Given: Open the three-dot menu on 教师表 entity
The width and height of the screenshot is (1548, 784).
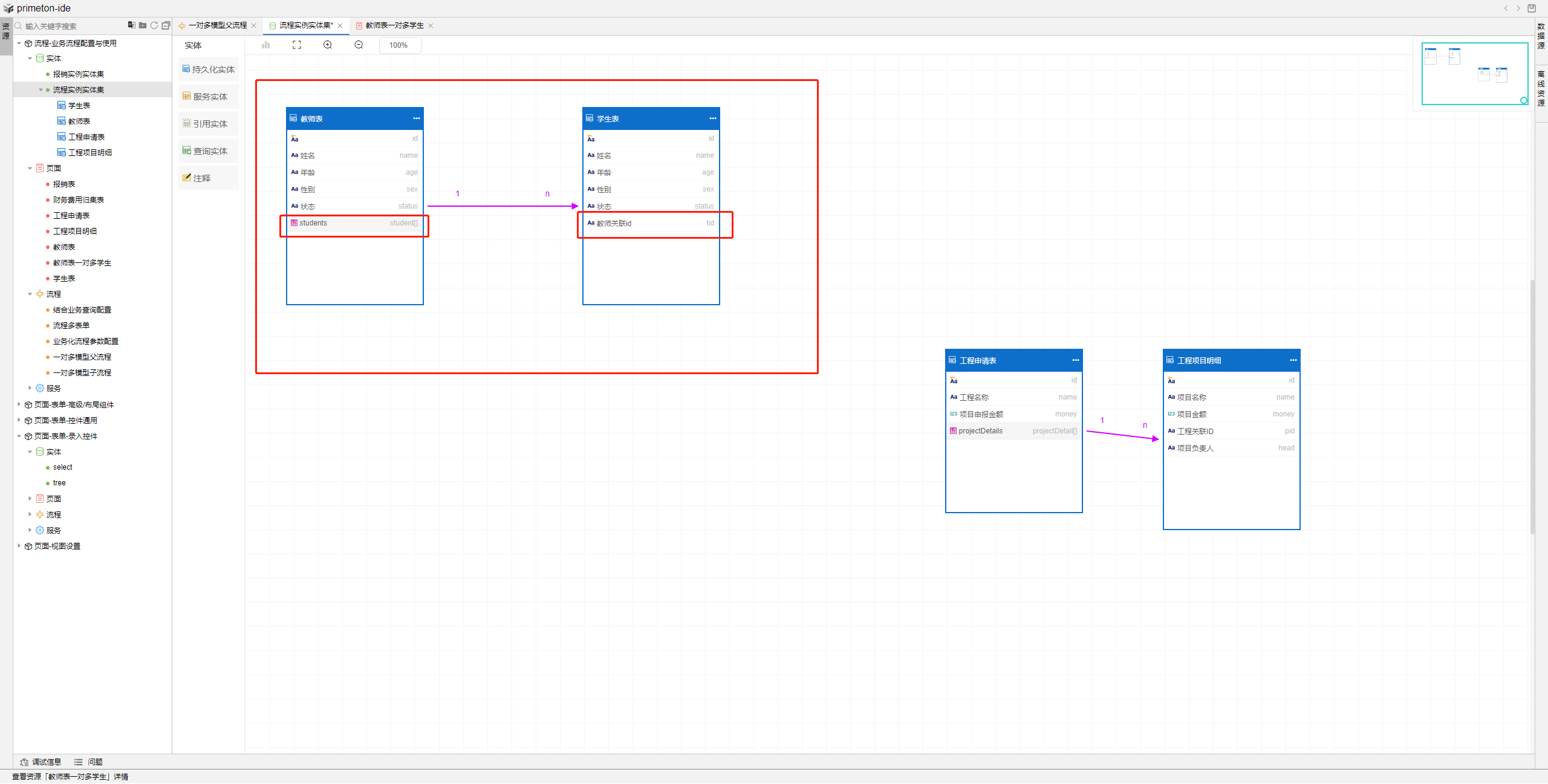Looking at the screenshot, I should [x=416, y=118].
